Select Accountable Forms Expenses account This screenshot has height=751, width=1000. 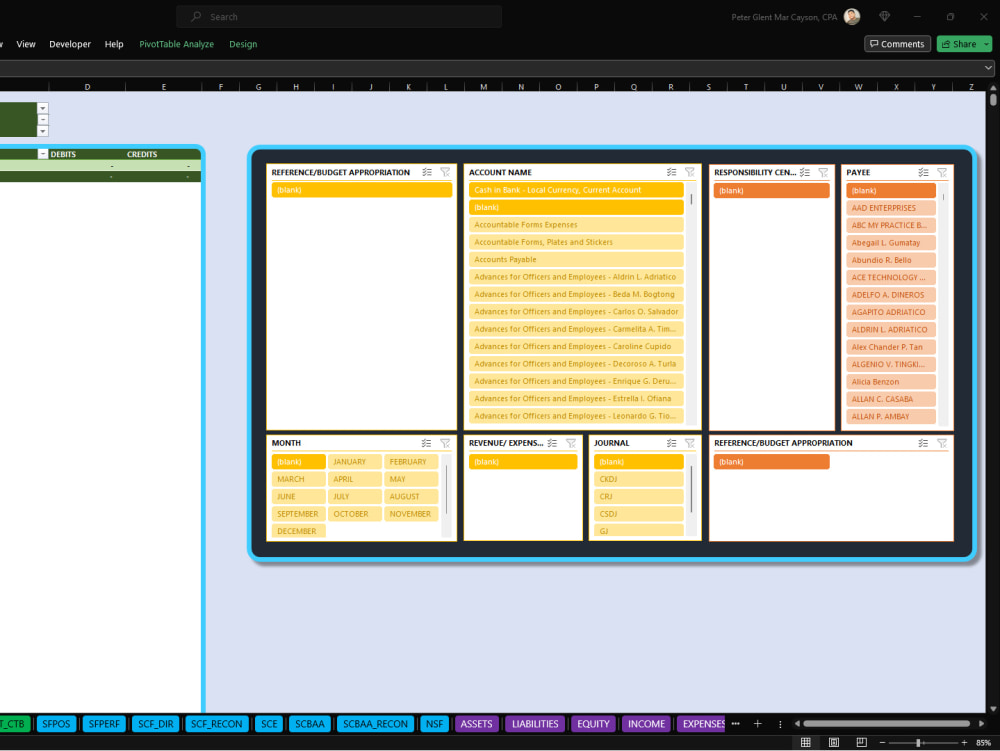tap(576, 224)
